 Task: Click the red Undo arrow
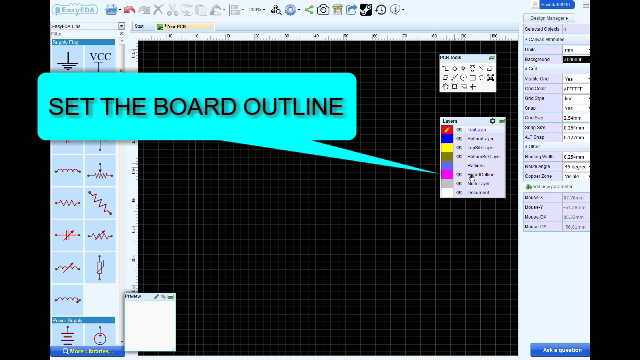pos(129,9)
